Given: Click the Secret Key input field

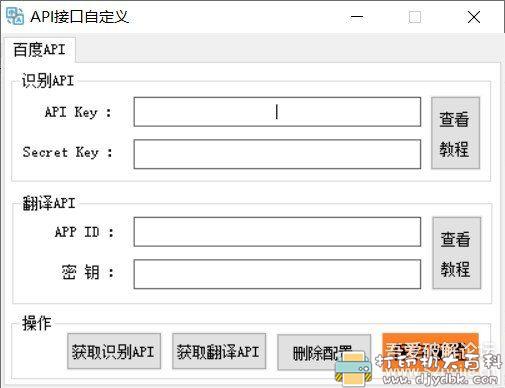Looking at the screenshot, I should point(277,154).
